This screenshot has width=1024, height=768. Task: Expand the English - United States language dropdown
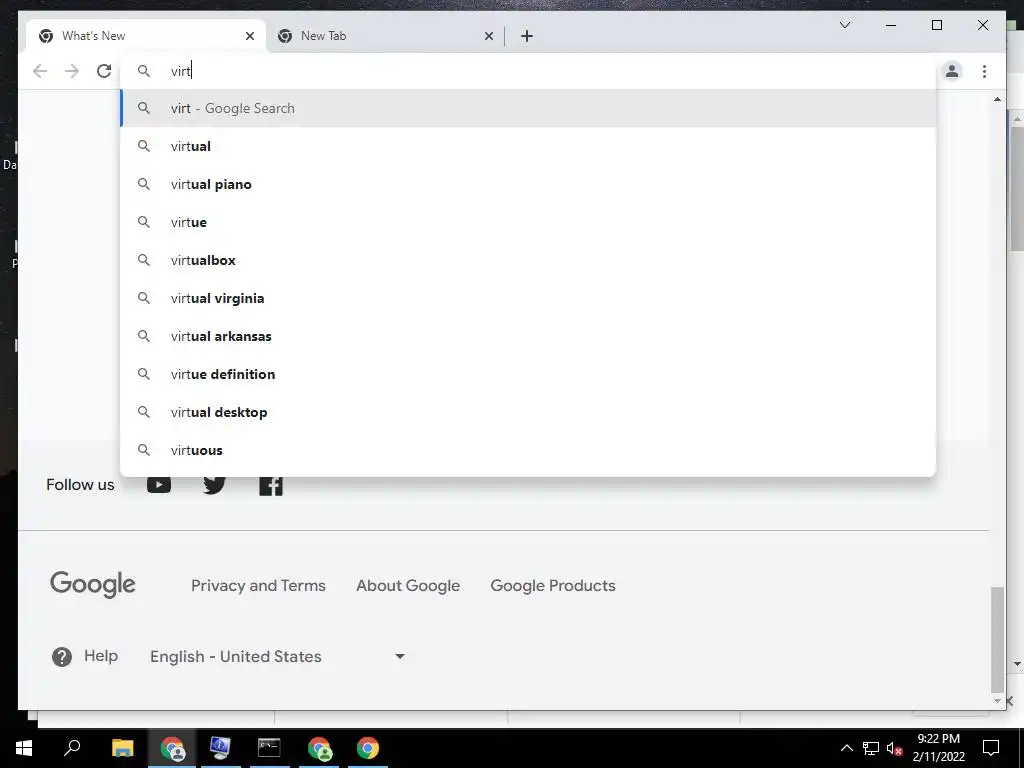click(x=278, y=656)
